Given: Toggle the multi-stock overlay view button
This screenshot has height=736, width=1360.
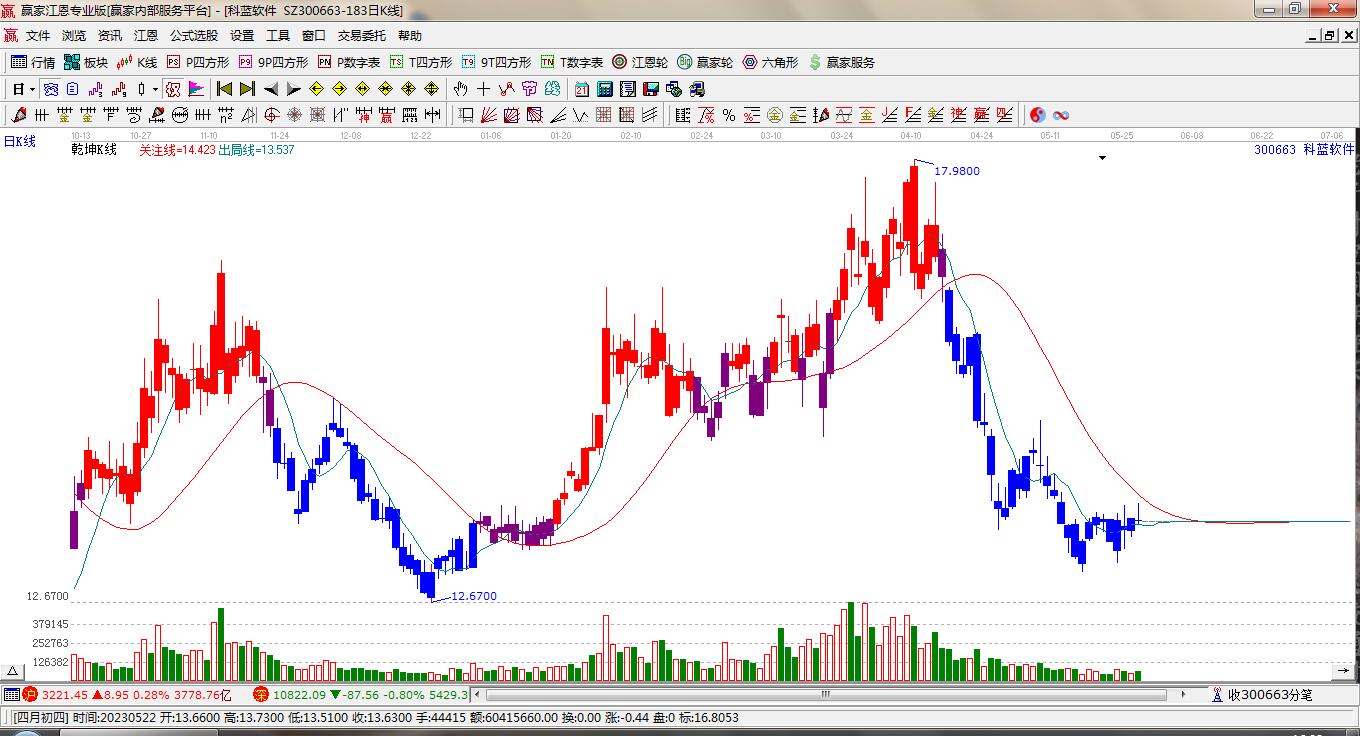Looking at the screenshot, I should 49,89.
